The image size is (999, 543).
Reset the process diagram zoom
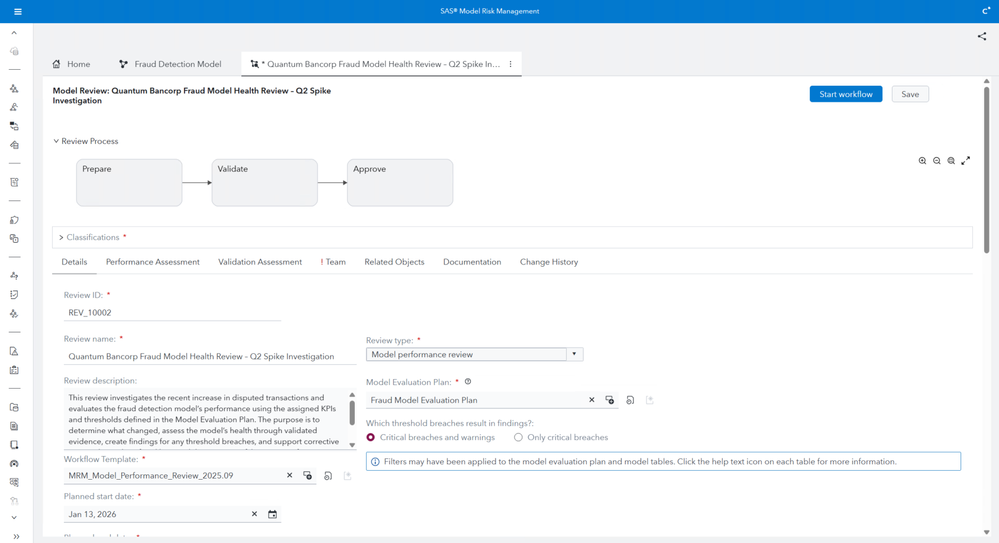point(951,161)
